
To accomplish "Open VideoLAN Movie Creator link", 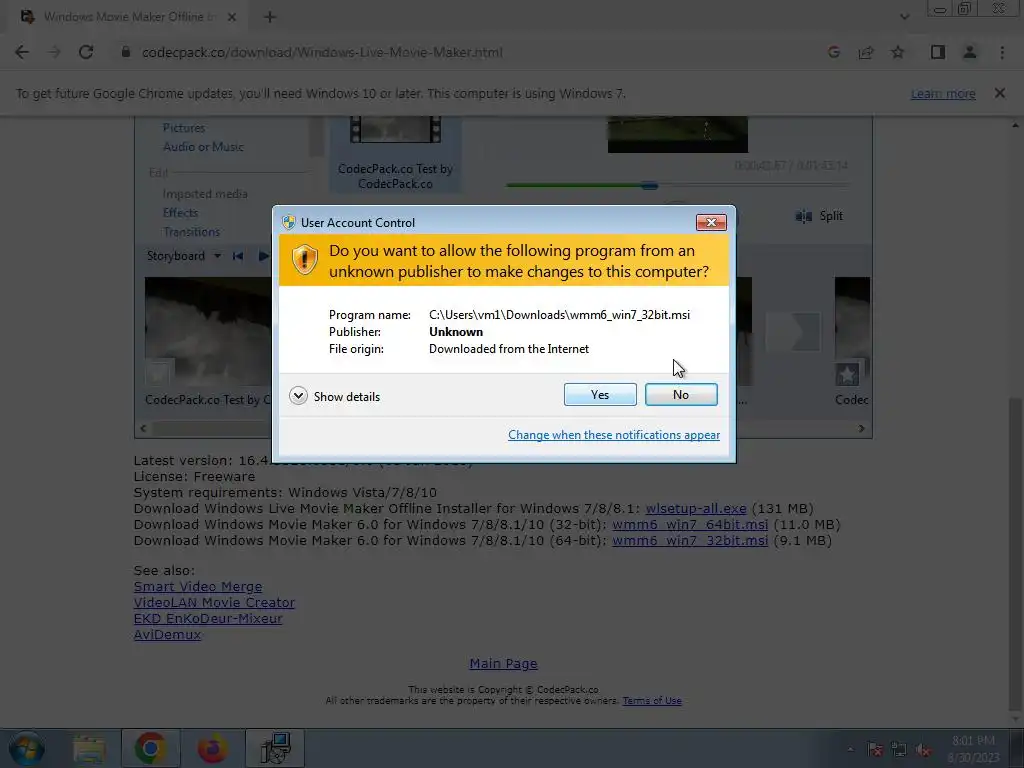I will [214, 602].
